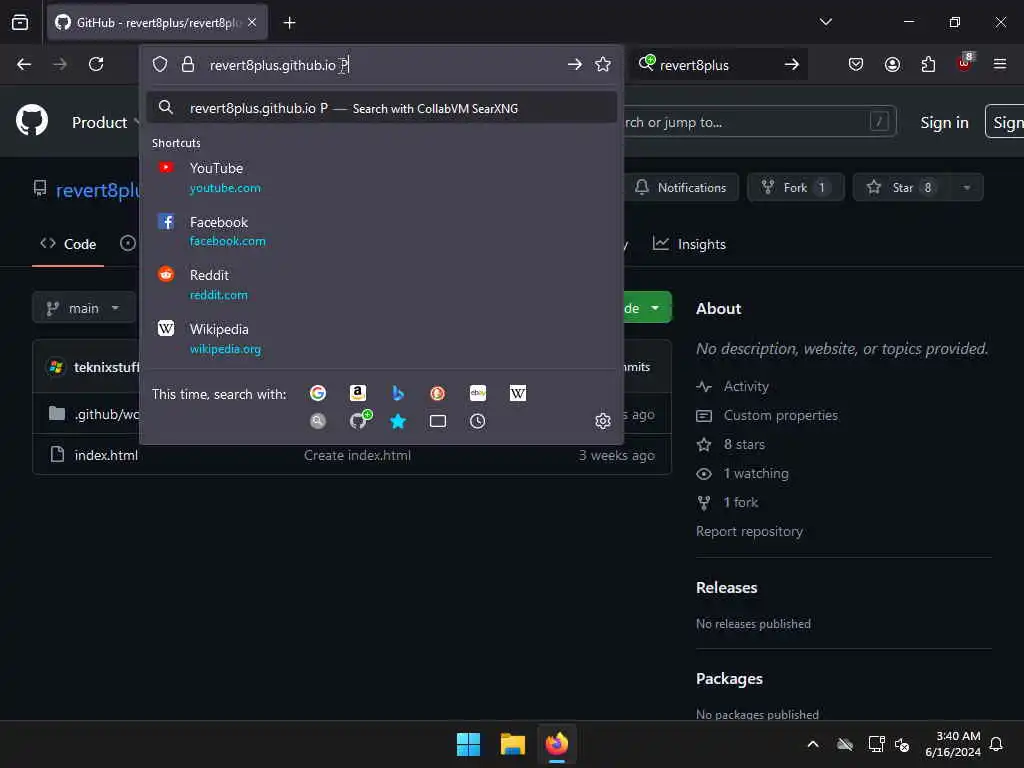Open search settings gear in the dropdown

coord(603,421)
